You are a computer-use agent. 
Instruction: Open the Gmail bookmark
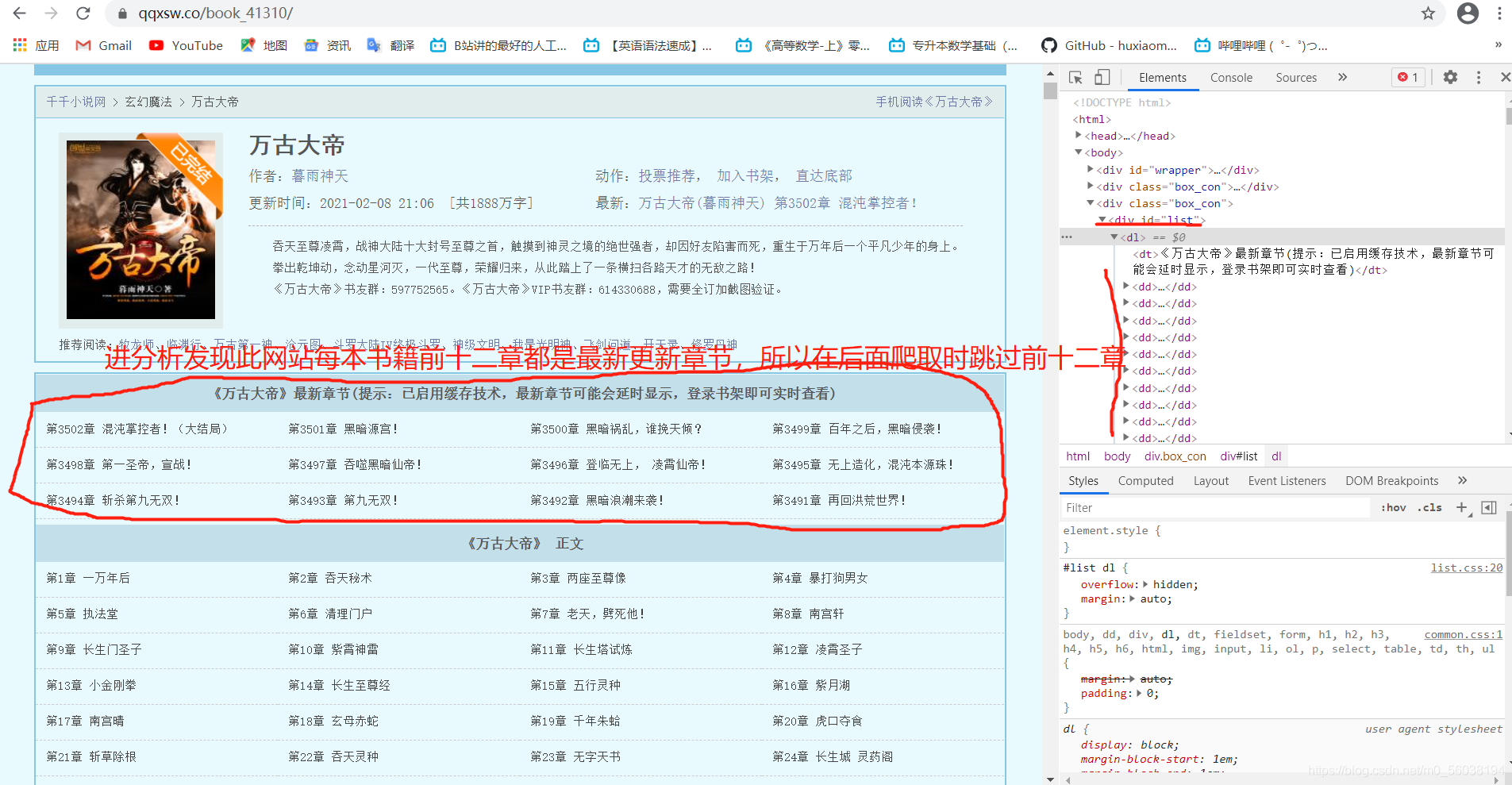point(104,45)
